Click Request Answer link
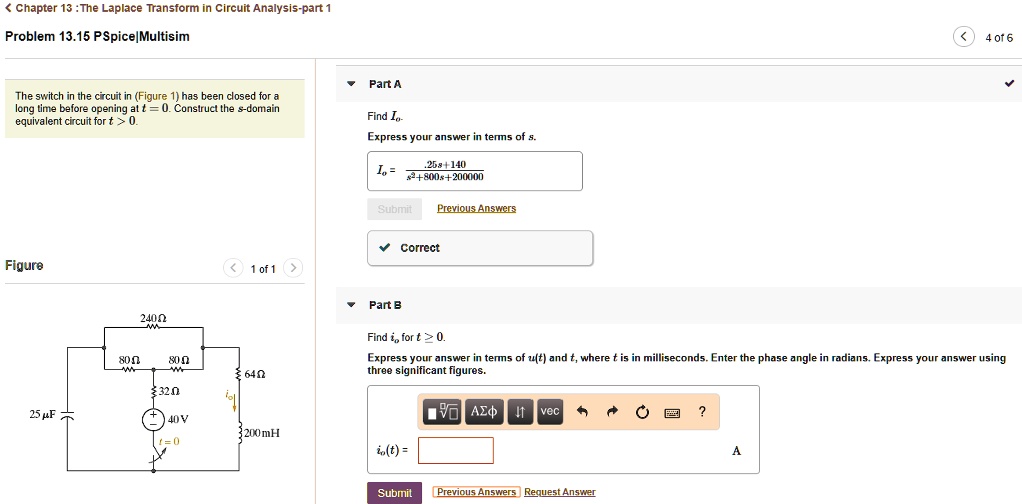 click(x=560, y=492)
